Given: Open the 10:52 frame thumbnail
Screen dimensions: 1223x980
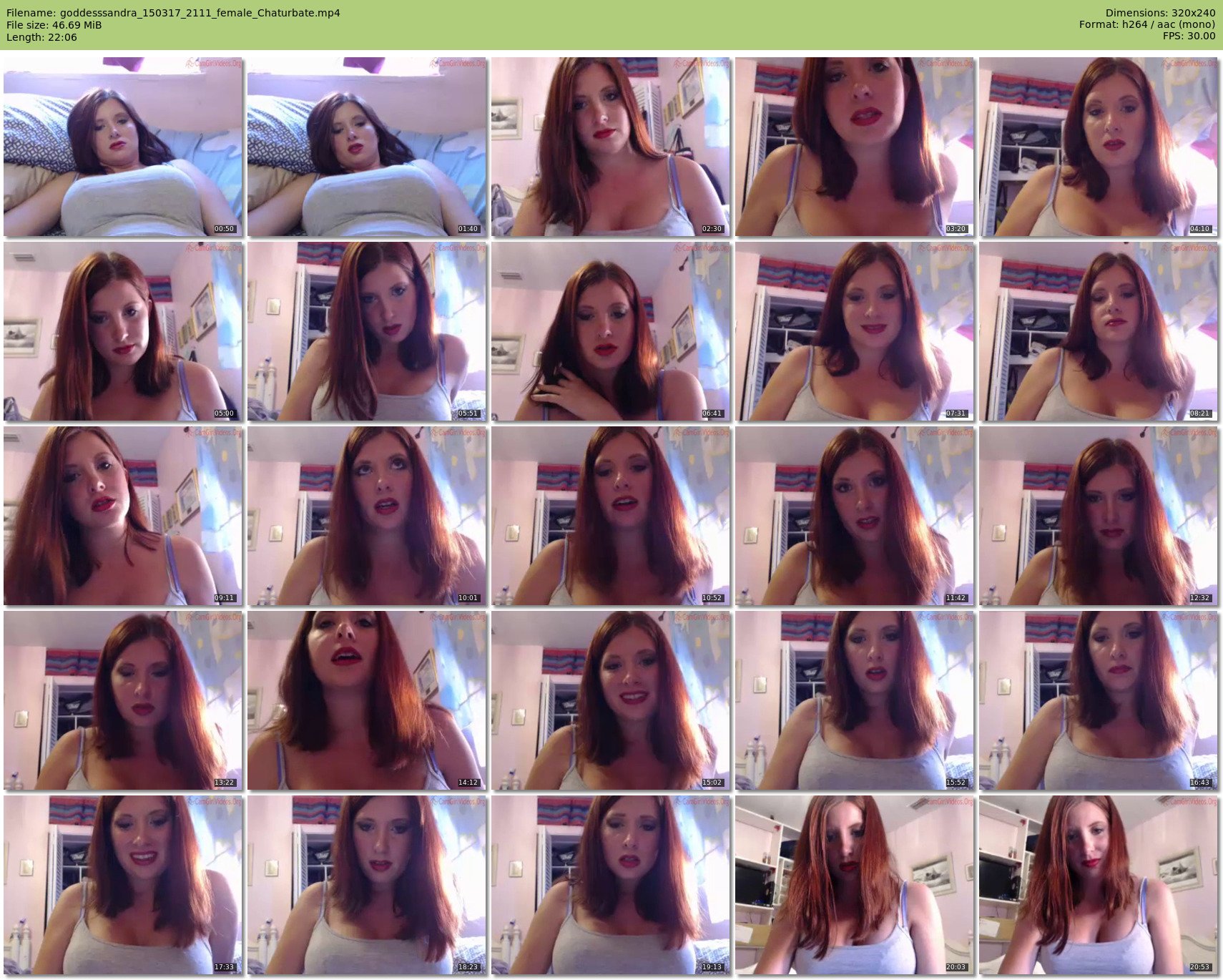Looking at the screenshot, I should pos(611,516).
